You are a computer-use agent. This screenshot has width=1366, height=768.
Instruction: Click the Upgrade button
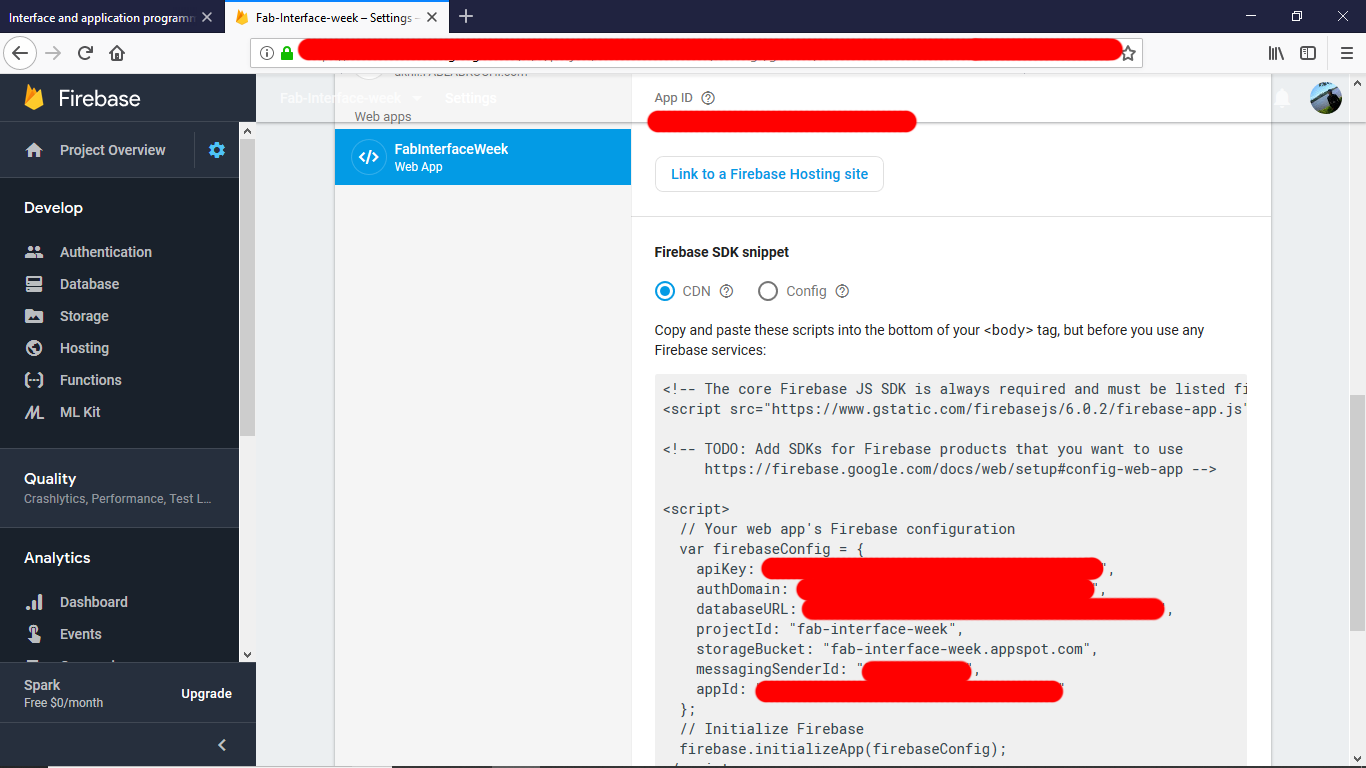[x=206, y=693]
